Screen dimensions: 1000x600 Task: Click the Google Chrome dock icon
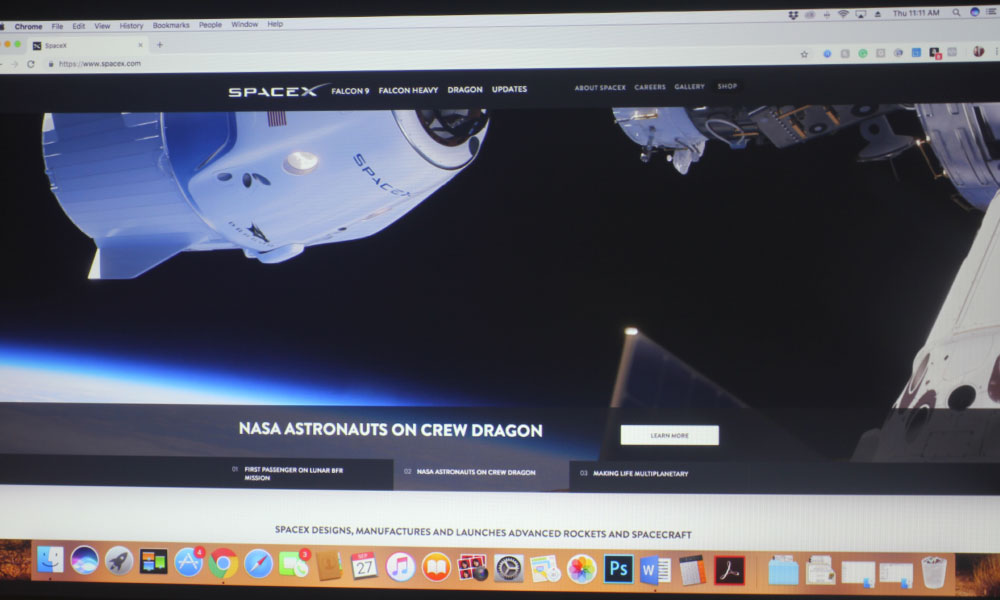click(223, 564)
